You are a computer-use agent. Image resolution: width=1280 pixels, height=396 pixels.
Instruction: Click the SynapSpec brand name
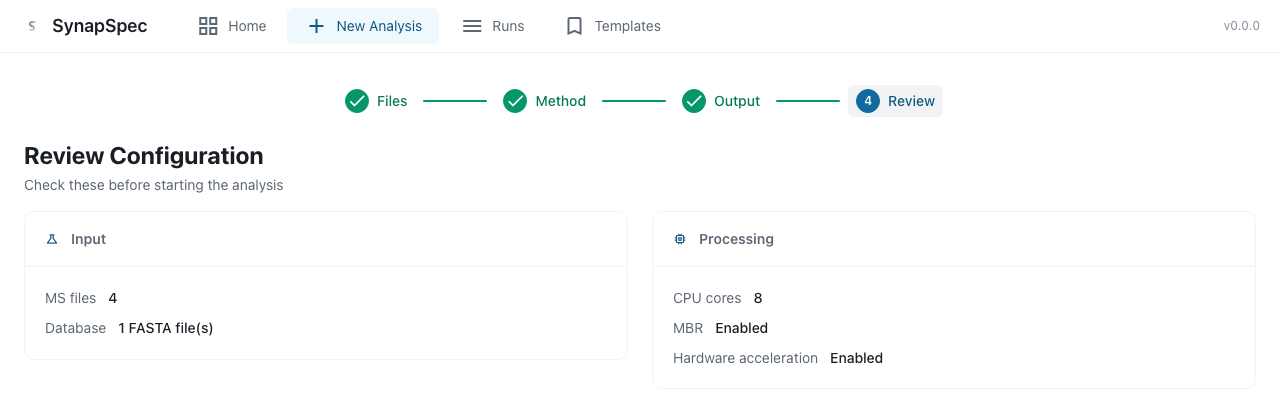pos(100,26)
